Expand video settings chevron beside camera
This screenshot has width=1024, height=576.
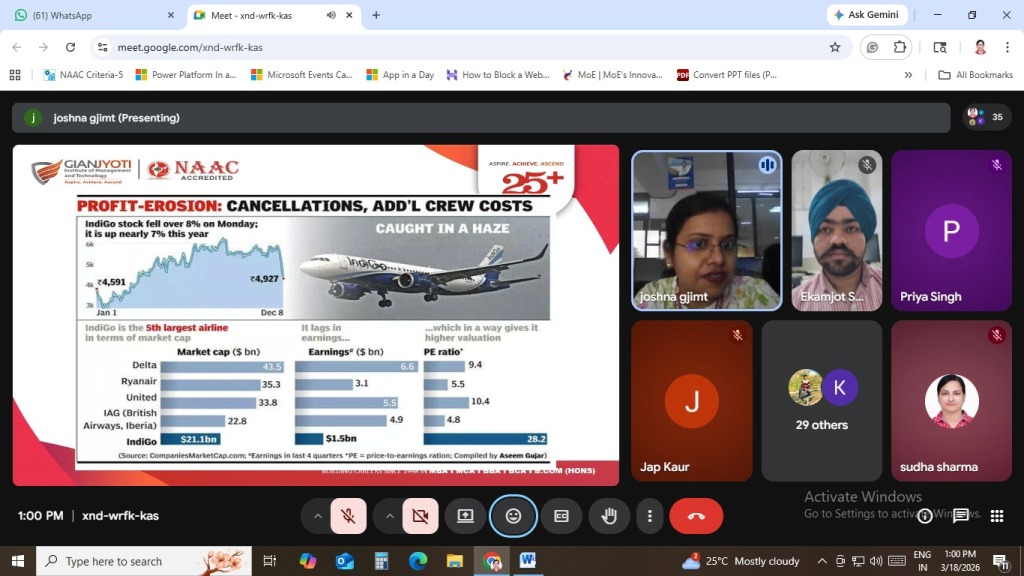pos(389,516)
